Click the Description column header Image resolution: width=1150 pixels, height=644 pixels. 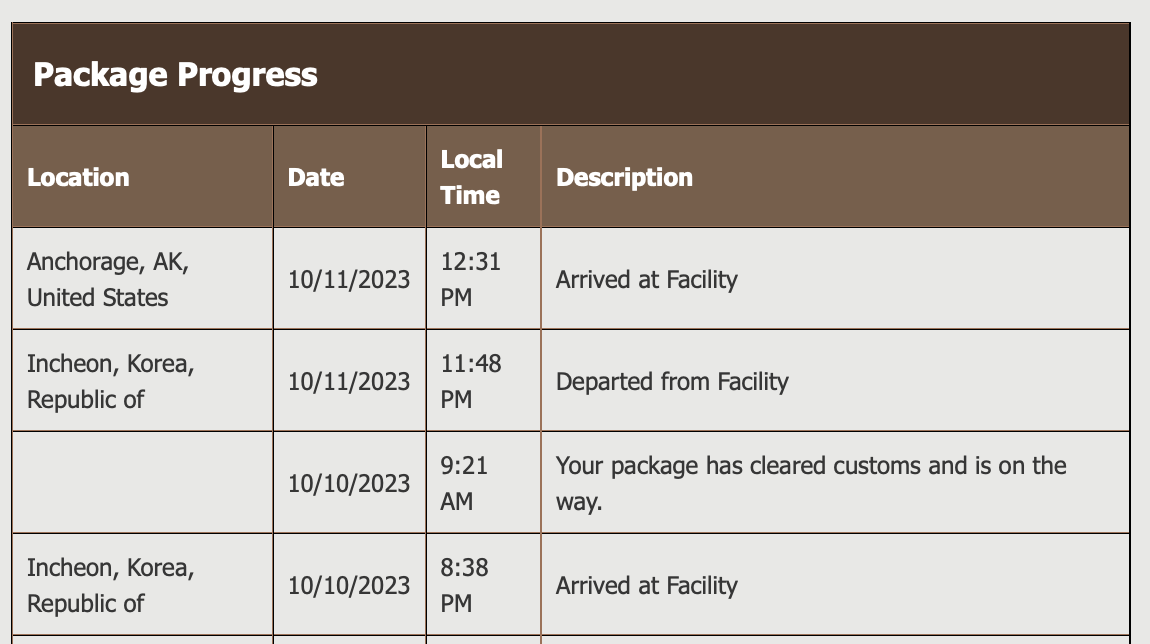pyautogui.click(x=624, y=178)
